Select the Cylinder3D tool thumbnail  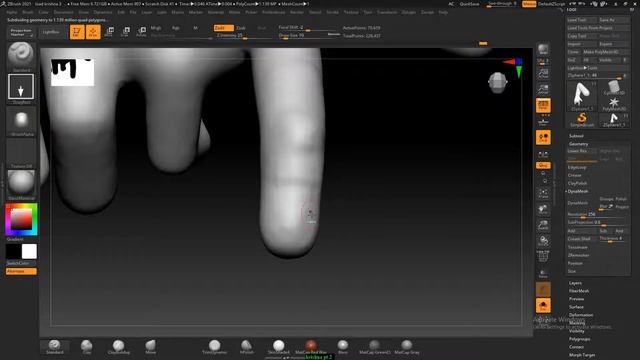pyautogui.click(x=613, y=89)
